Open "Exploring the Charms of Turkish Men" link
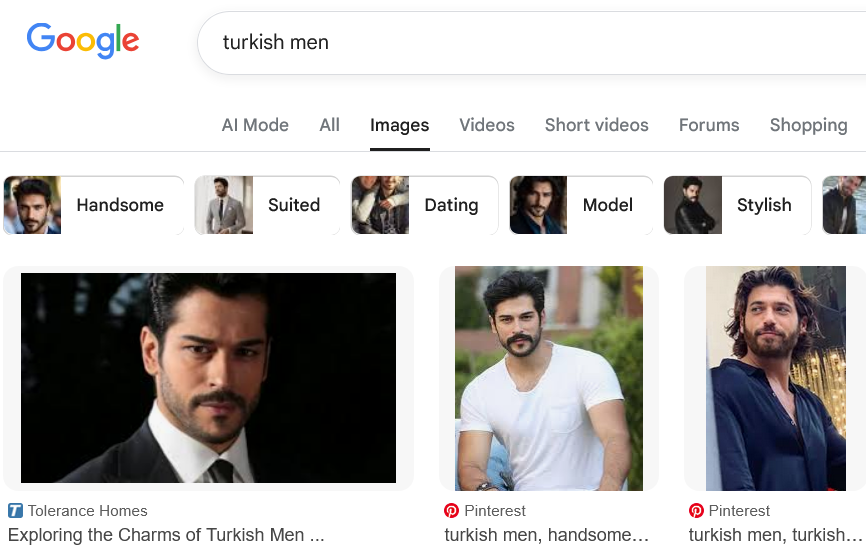This screenshot has height=548, width=866. click(x=166, y=535)
